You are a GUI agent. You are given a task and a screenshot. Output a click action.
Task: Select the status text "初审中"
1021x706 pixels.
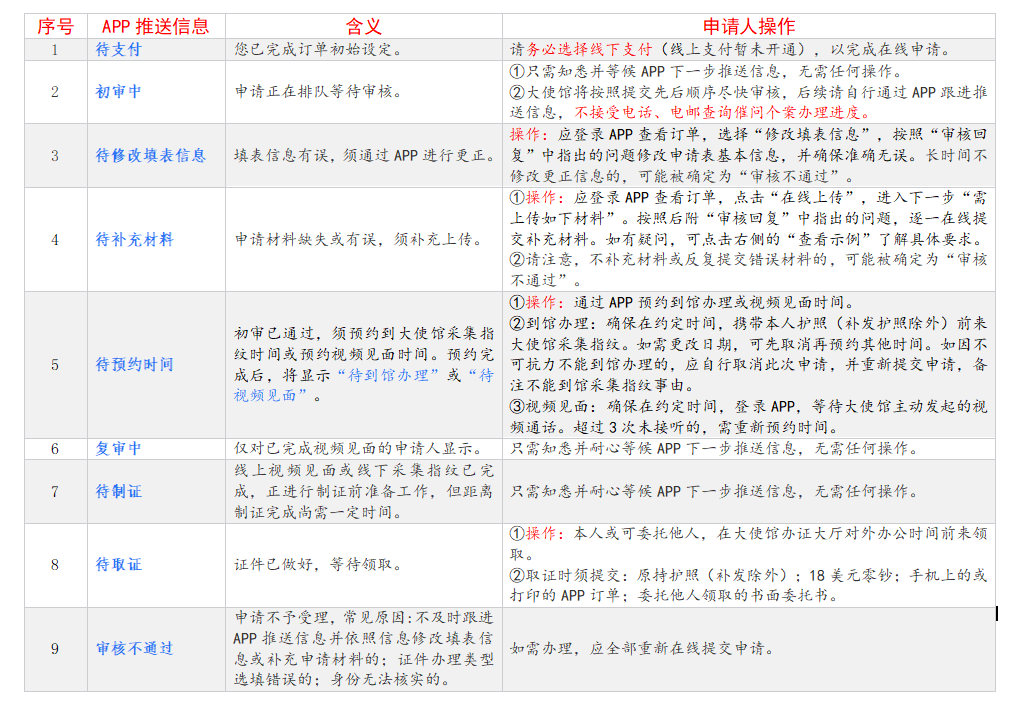[x=118, y=92]
